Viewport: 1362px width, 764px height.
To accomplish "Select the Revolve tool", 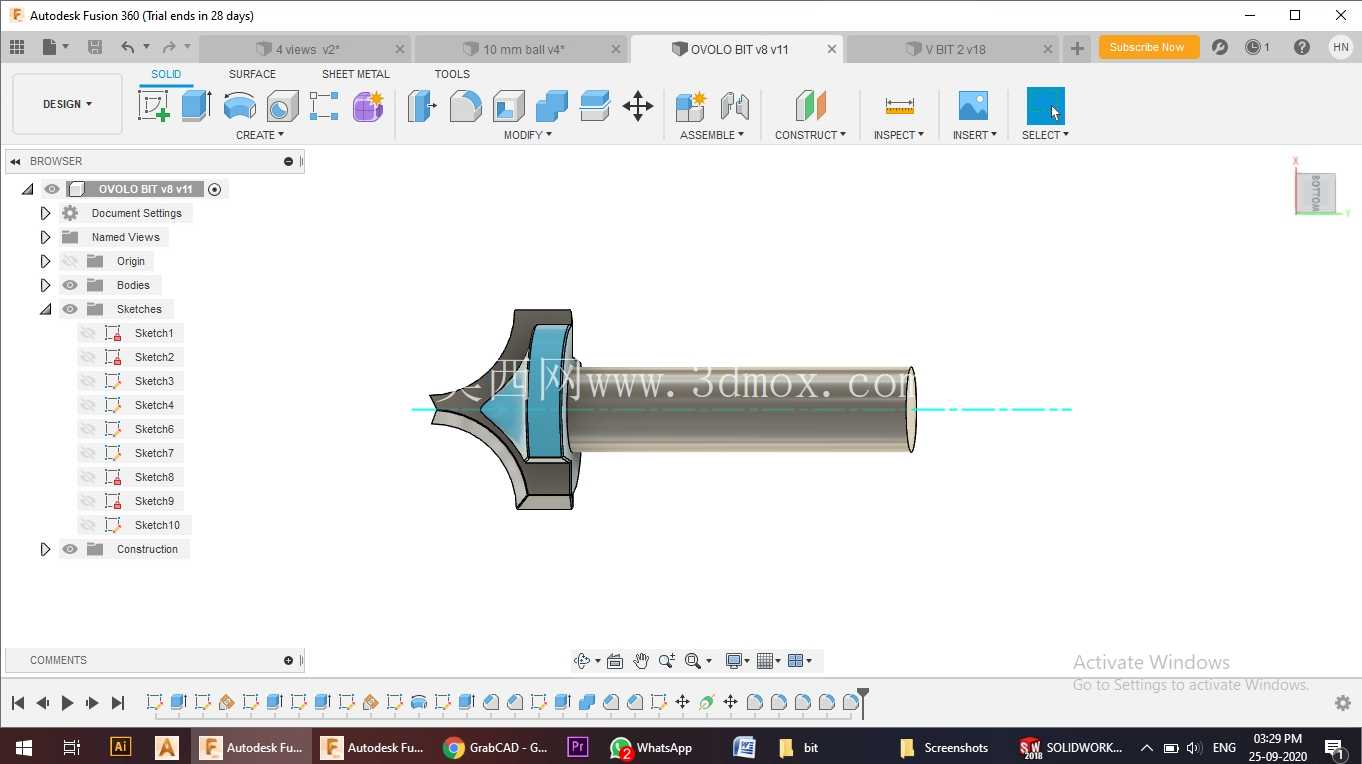I will pyautogui.click(x=239, y=106).
